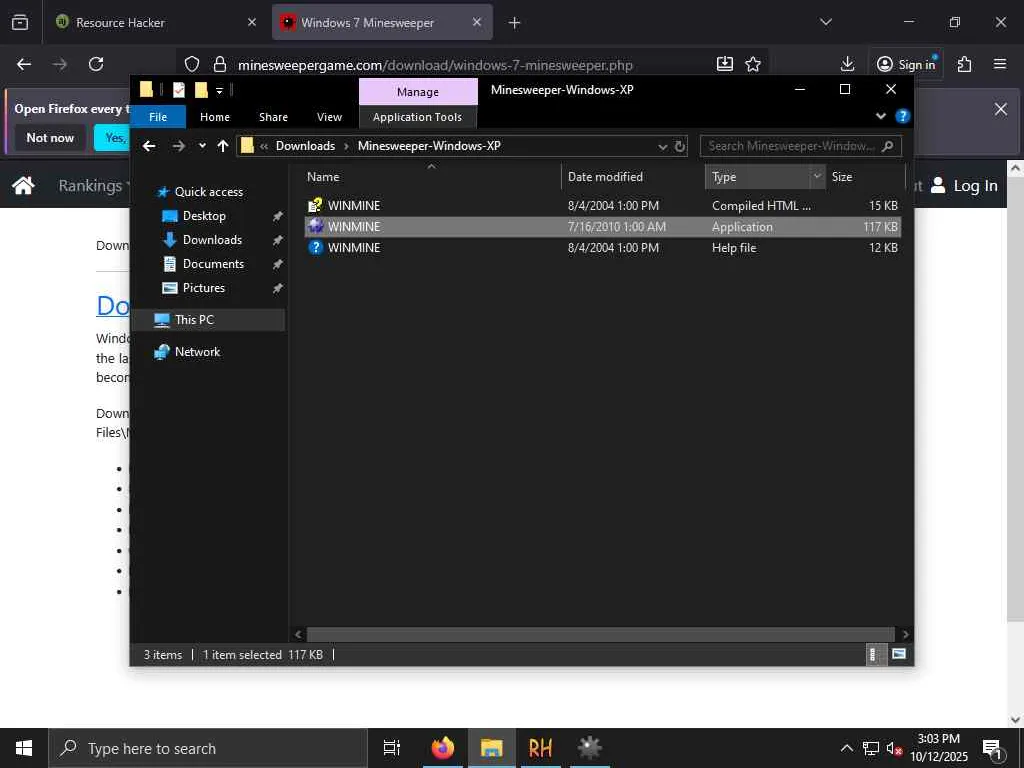The height and width of the screenshot is (768, 1024).
Task: Click Downloads in the address breadcrumb
Action: [x=305, y=146]
